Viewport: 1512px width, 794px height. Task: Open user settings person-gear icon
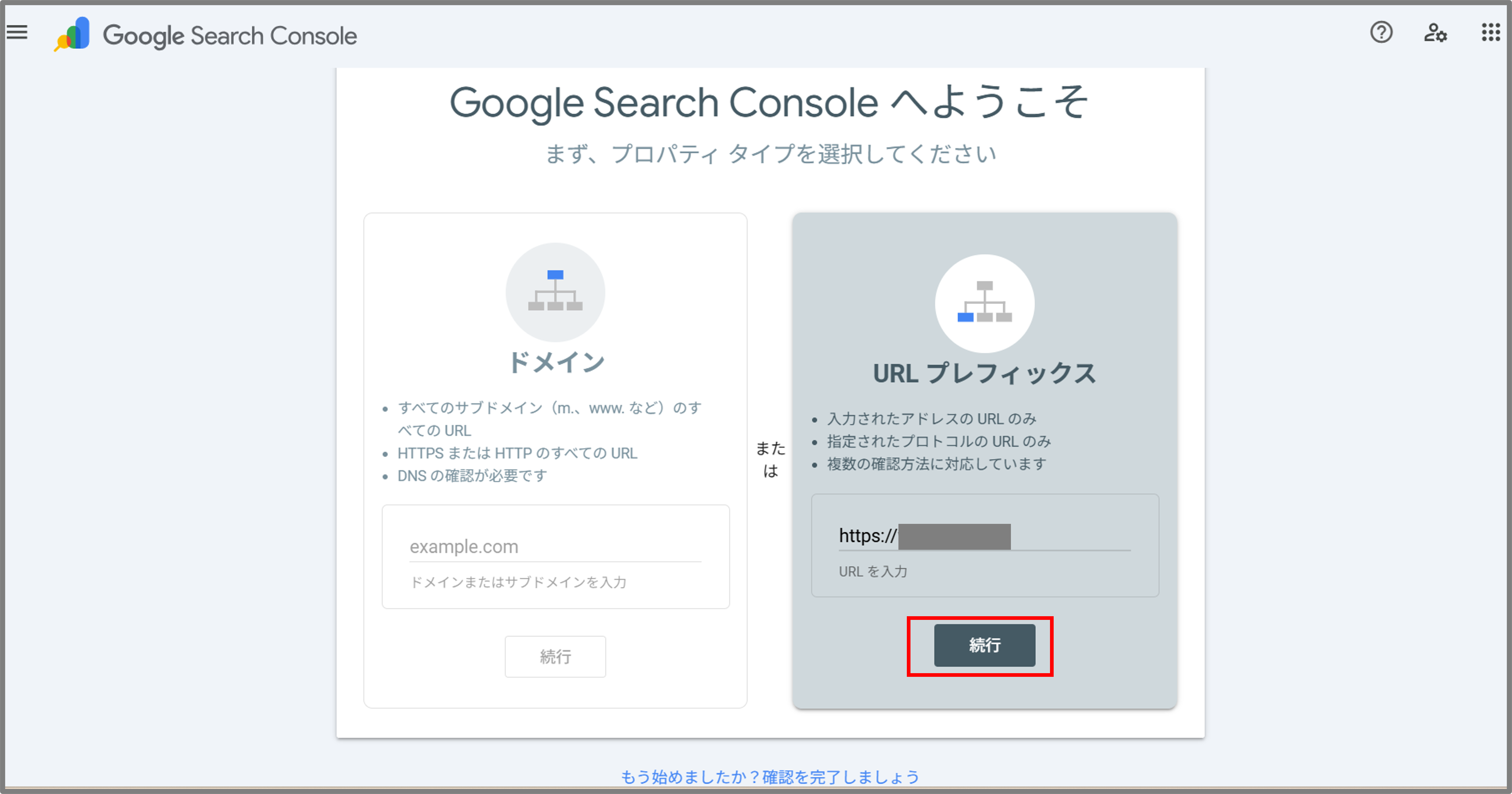[x=1435, y=32]
